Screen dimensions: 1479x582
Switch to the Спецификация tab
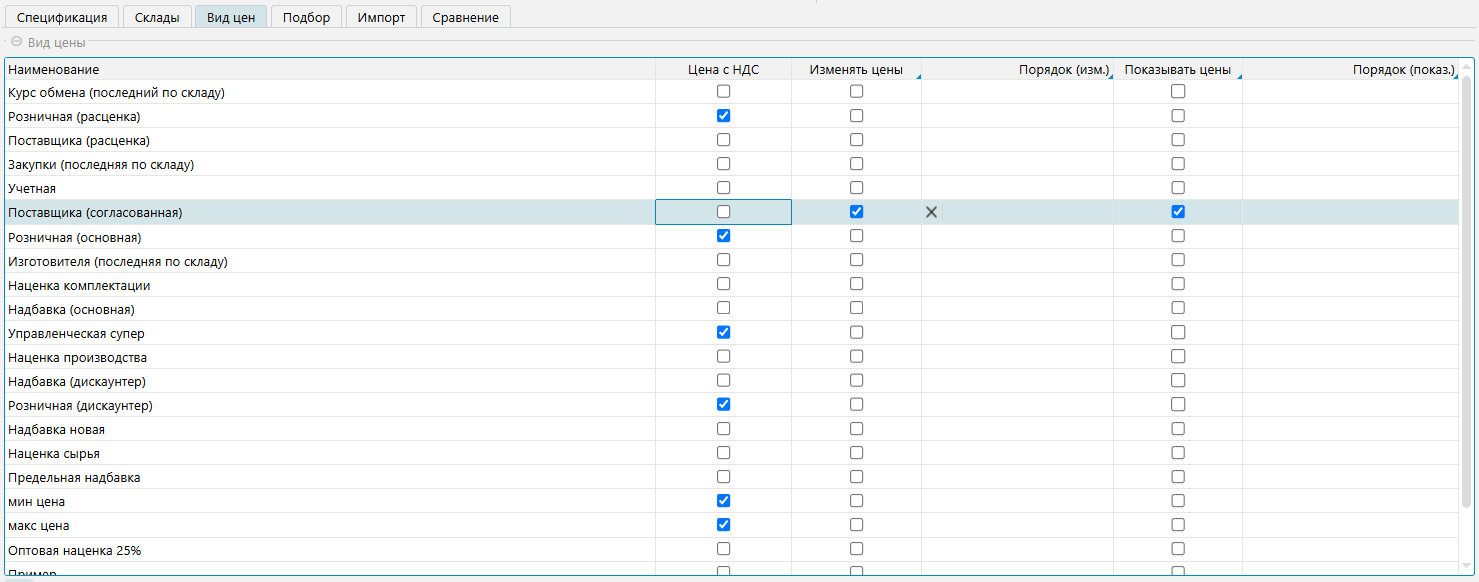pos(62,17)
